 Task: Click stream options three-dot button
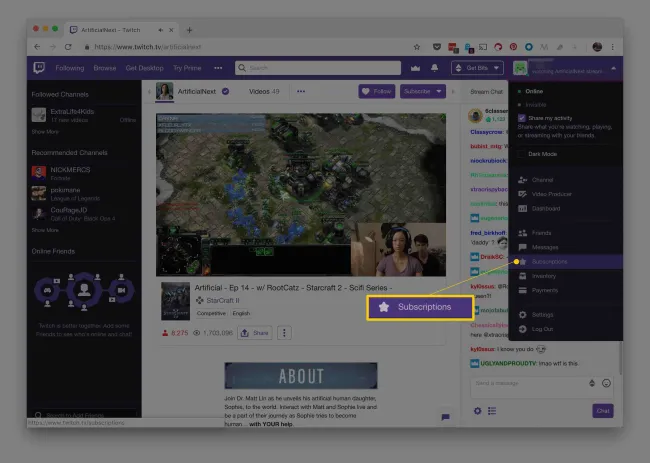(284, 332)
